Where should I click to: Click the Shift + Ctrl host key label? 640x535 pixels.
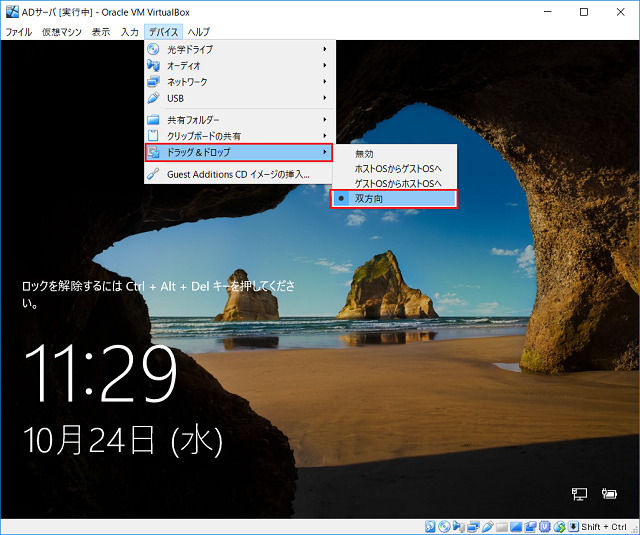pos(604,527)
